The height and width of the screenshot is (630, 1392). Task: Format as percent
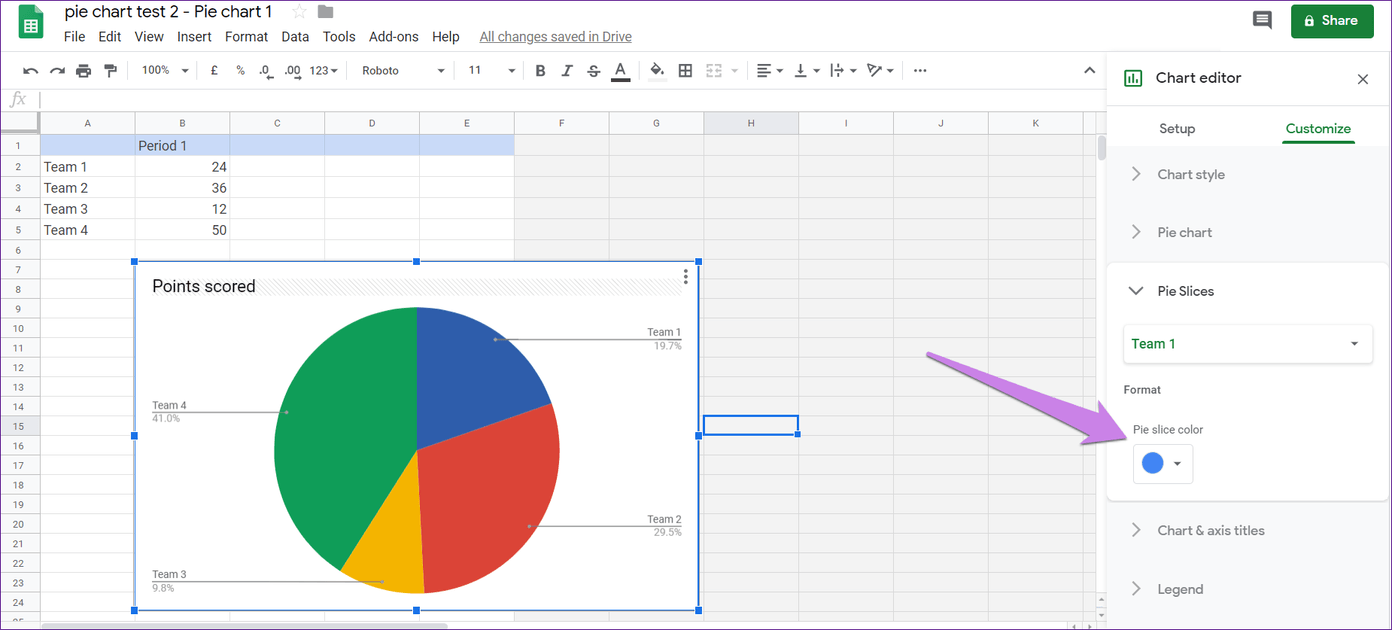tap(240, 71)
